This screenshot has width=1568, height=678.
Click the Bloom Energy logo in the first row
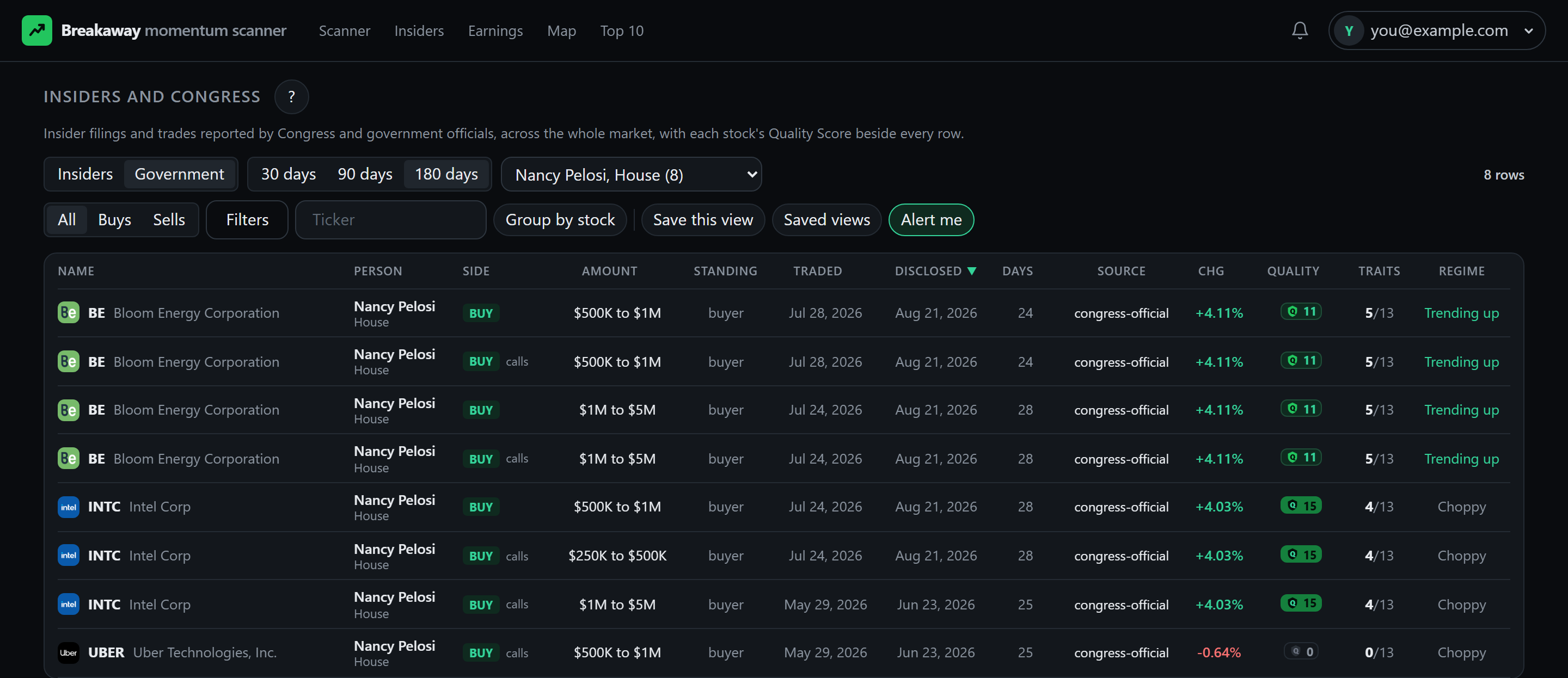[x=68, y=313]
